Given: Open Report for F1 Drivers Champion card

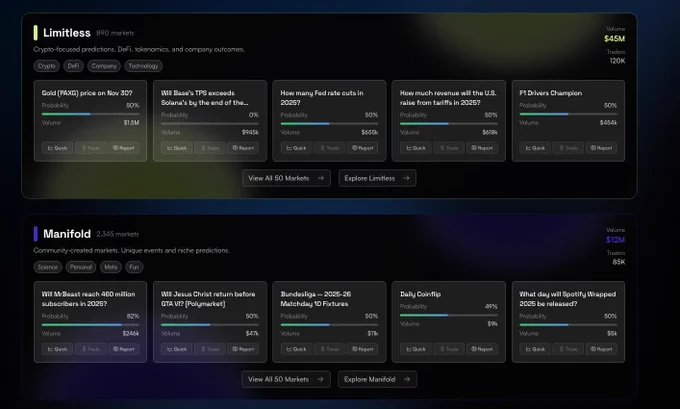Looking at the screenshot, I should tap(602, 148).
